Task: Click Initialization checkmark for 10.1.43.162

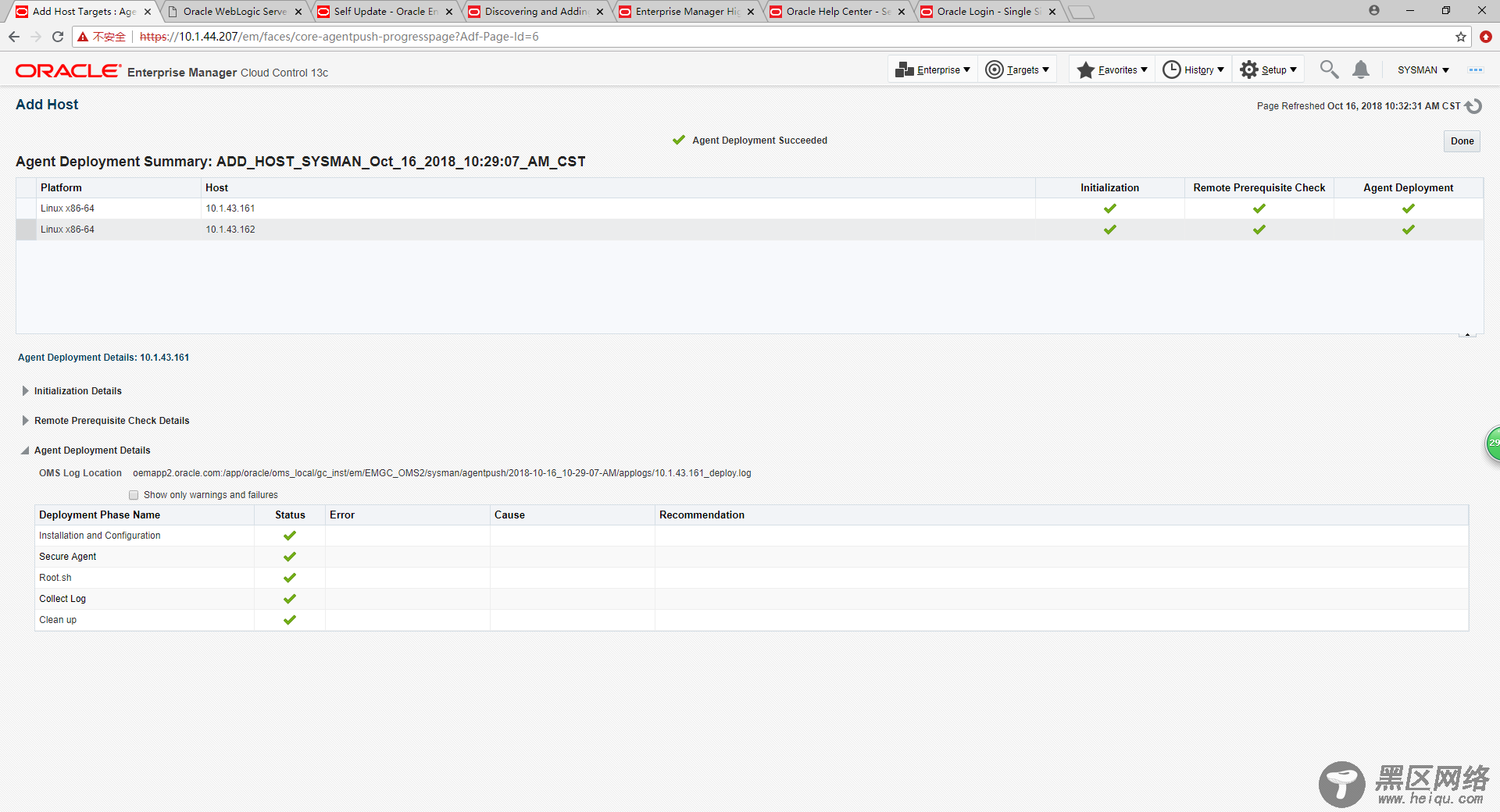Action: pos(1109,230)
